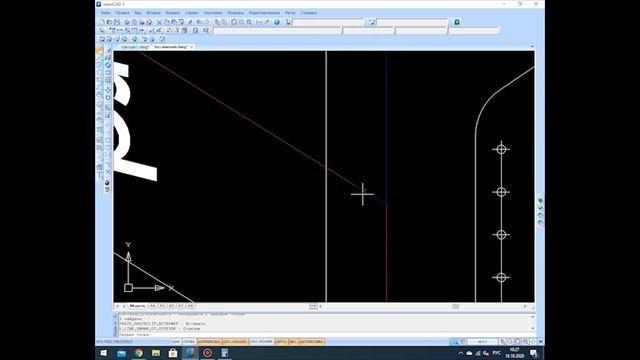The image size is (640, 360).
Task: Open Microsoft Store from the taskbar
Action: 173,353
